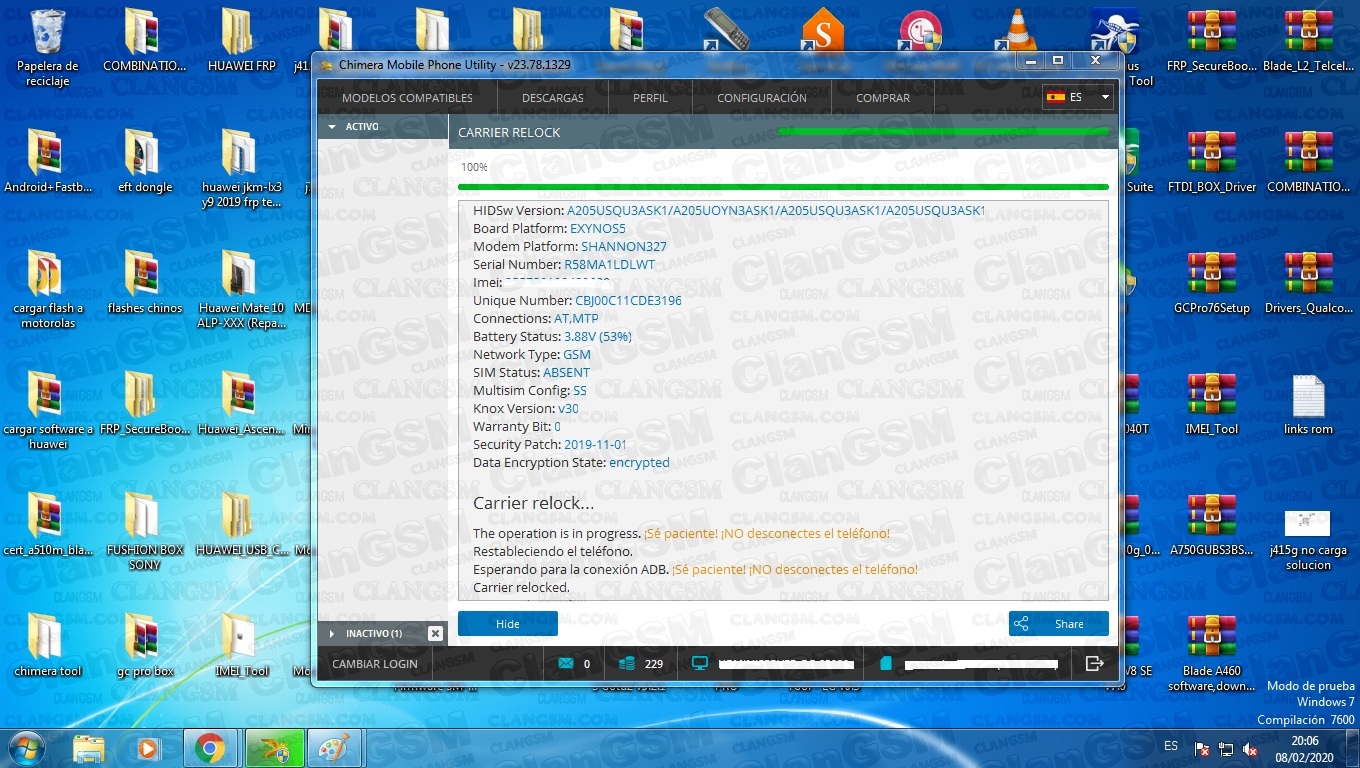This screenshot has width=1360, height=768.
Task: Select the gc pro box archive icon
Action: (144, 645)
